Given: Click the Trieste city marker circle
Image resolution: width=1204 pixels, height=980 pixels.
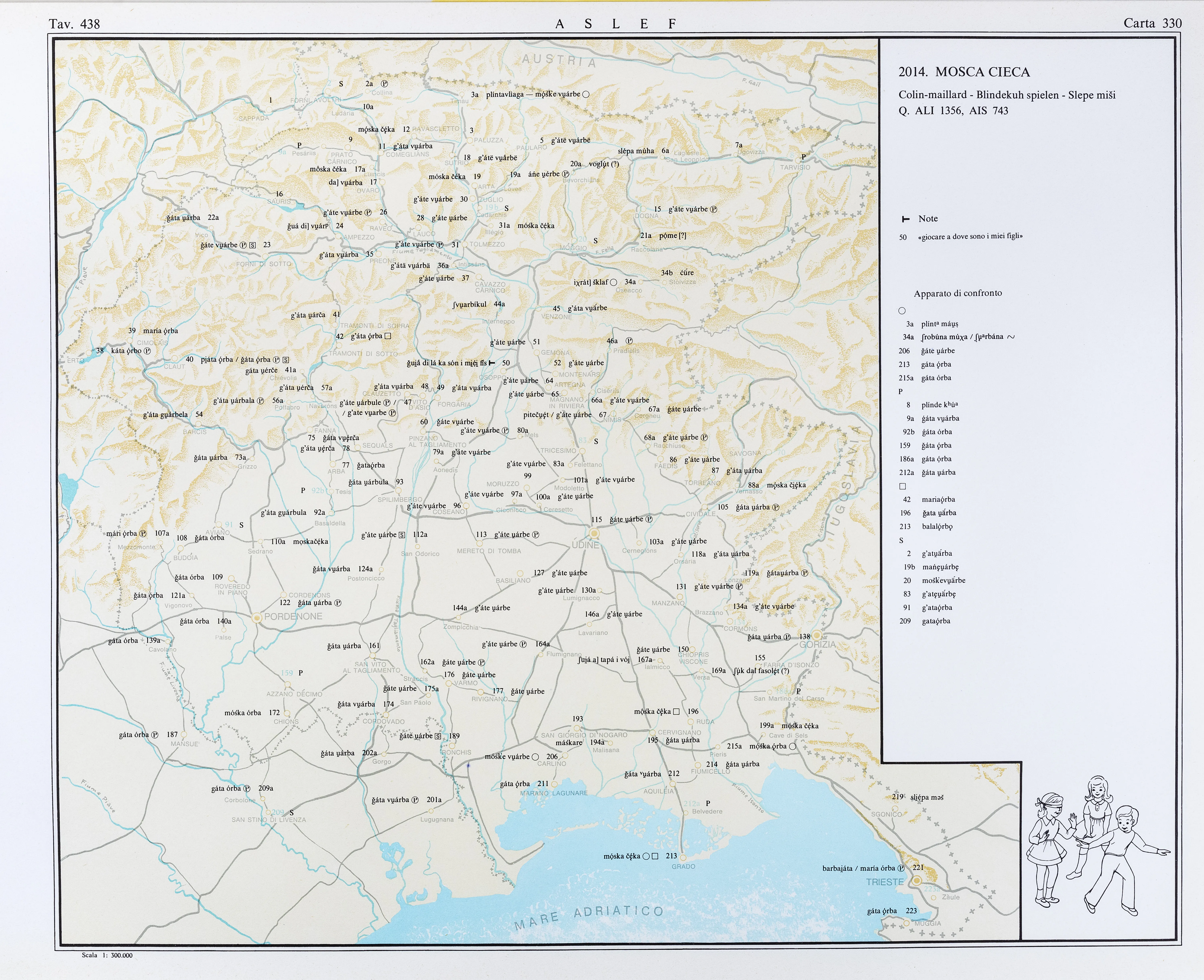Looking at the screenshot, I should [917, 881].
